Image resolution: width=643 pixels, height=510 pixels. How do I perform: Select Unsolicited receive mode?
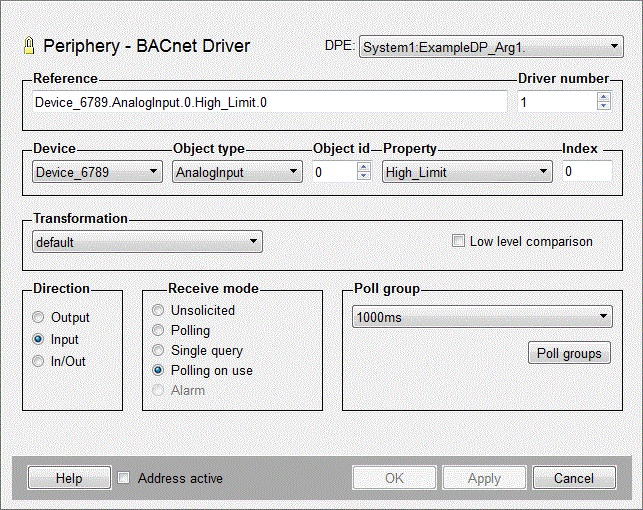click(158, 311)
